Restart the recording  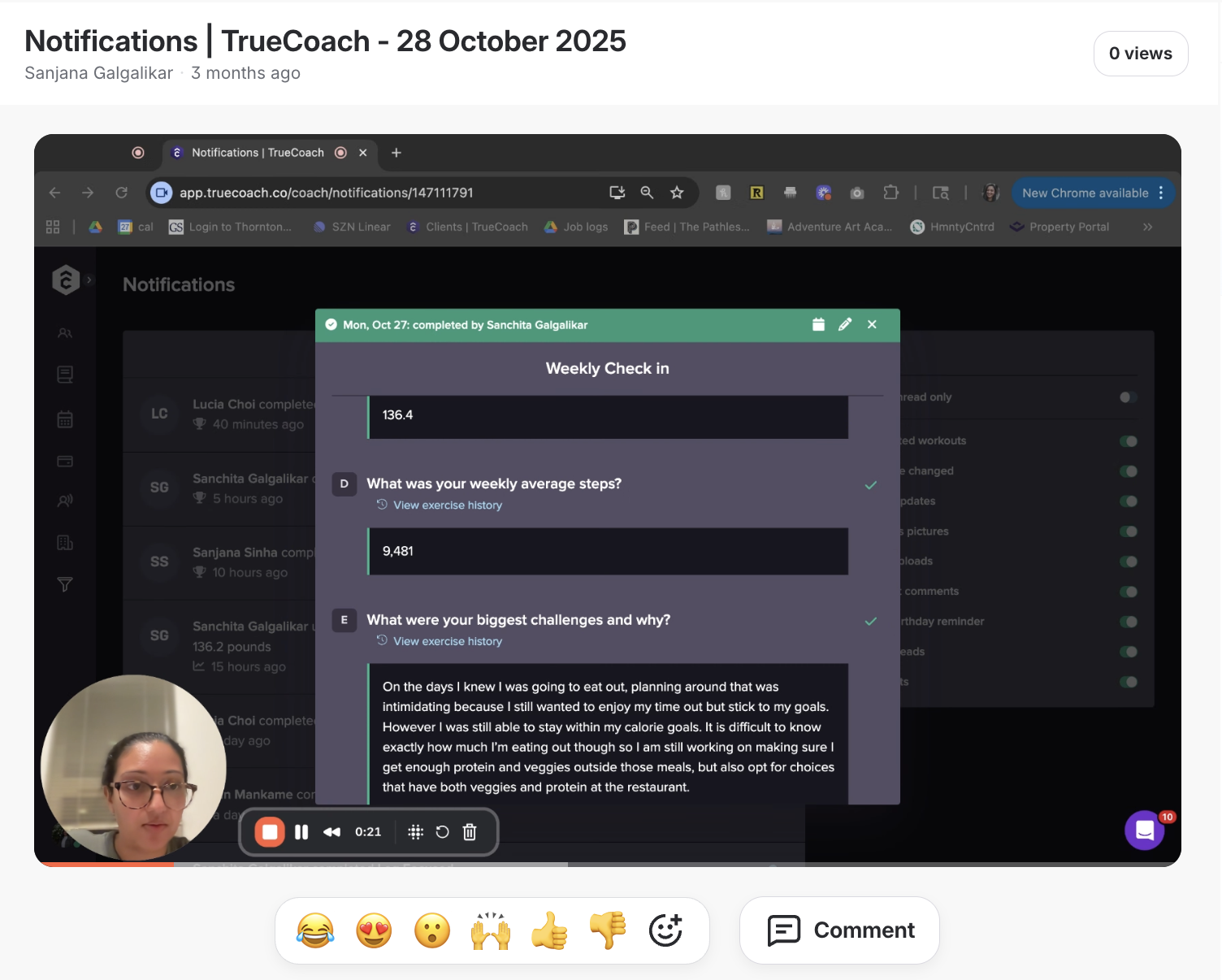pyautogui.click(x=442, y=832)
